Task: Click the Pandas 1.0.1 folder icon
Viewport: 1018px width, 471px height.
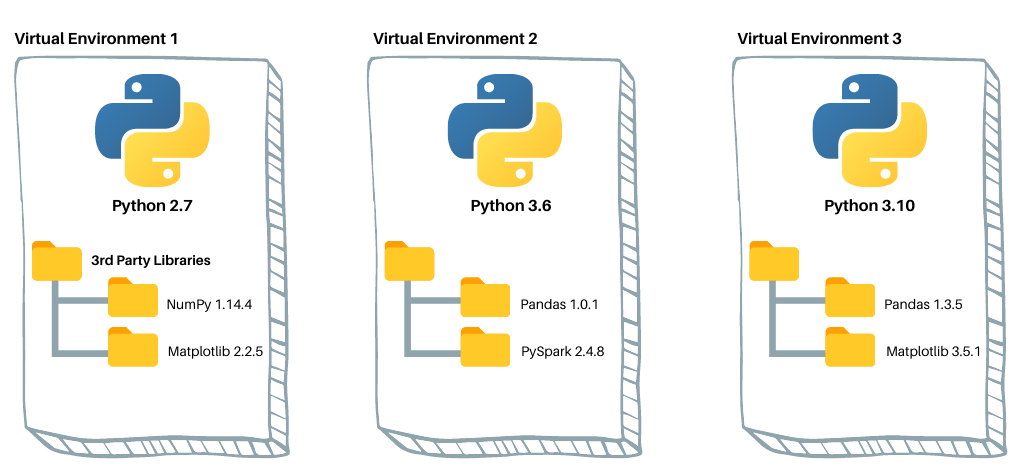Action: pyautogui.click(x=485, y=299)
